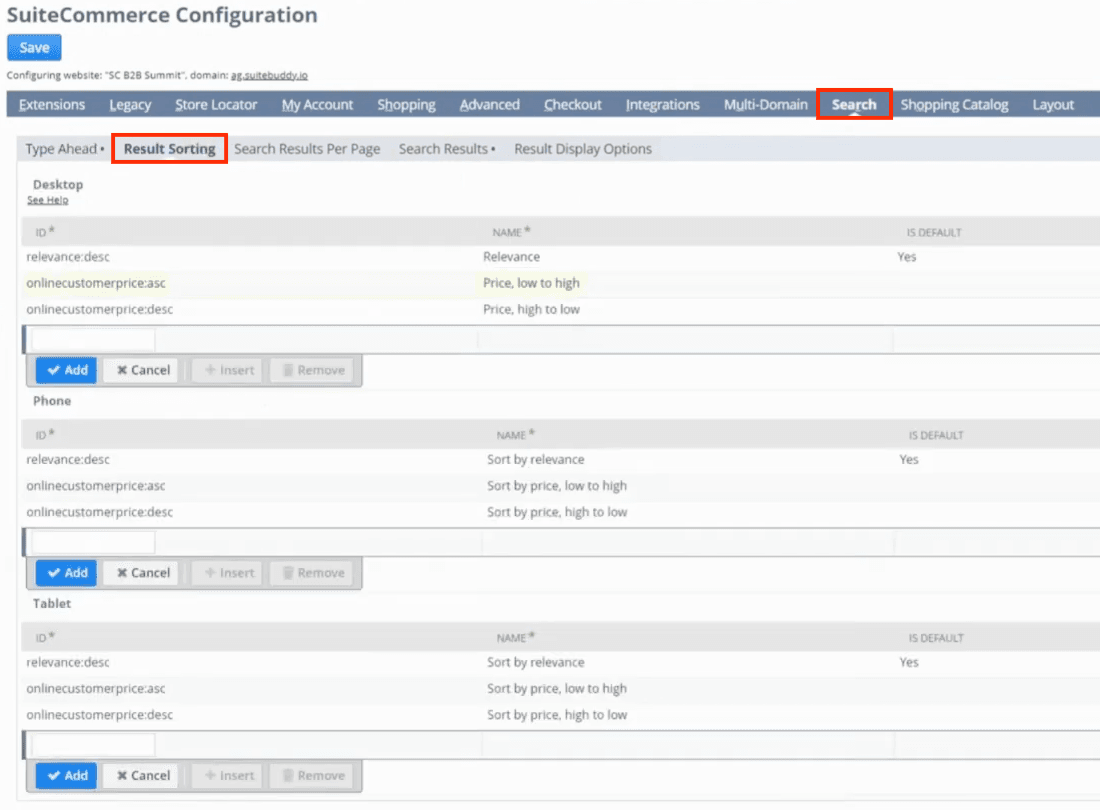1100x810 pixels.
Task: Open Search Results Per Page subtab
Action: coord(307,149)
